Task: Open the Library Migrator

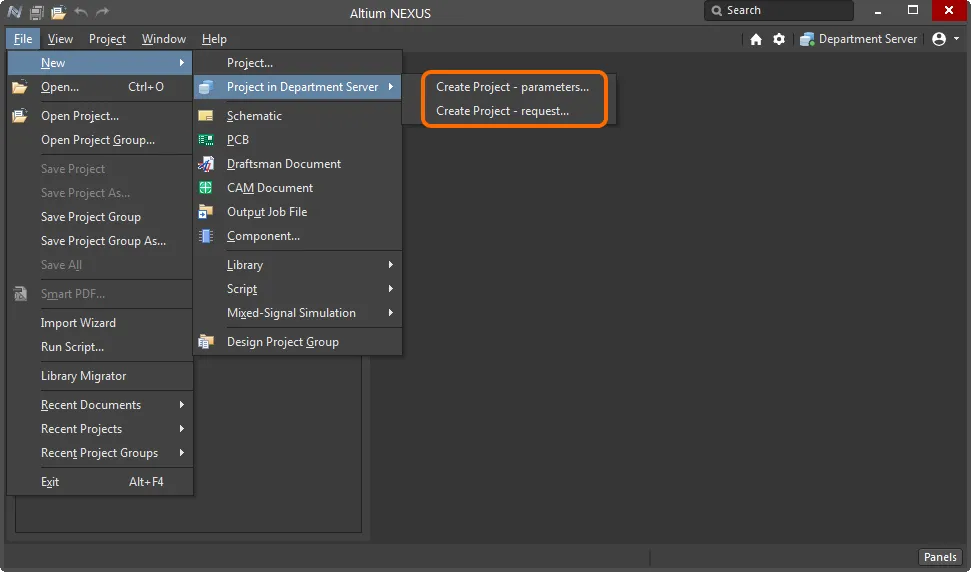Action: pyautogui.click(x=100, y=376)
